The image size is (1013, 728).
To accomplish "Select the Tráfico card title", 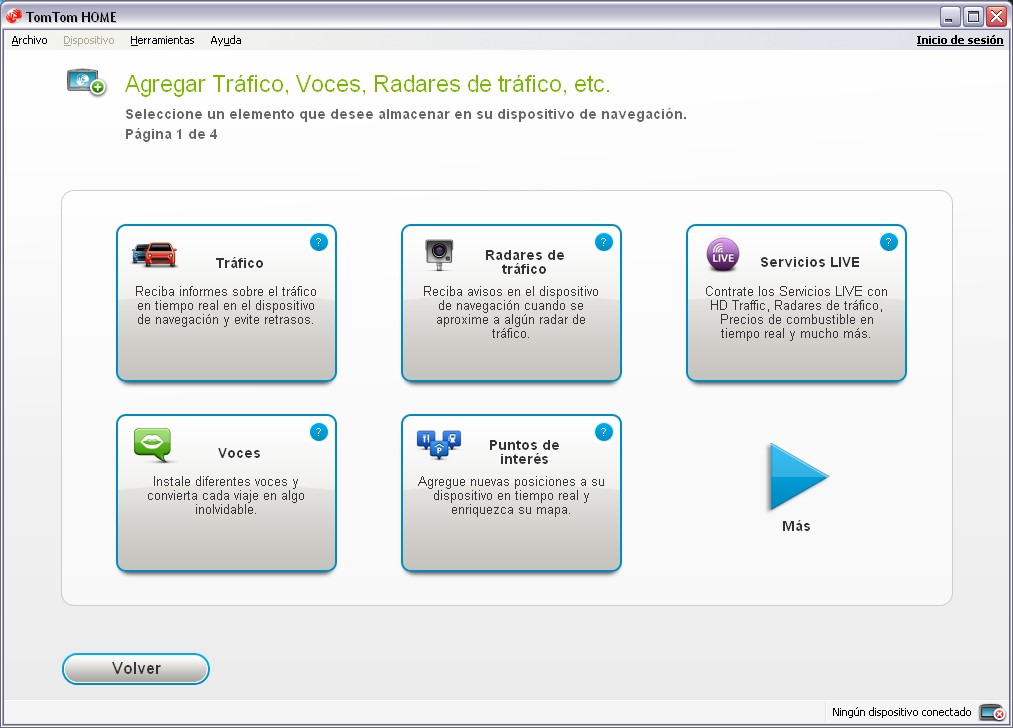I will (240, 263).
